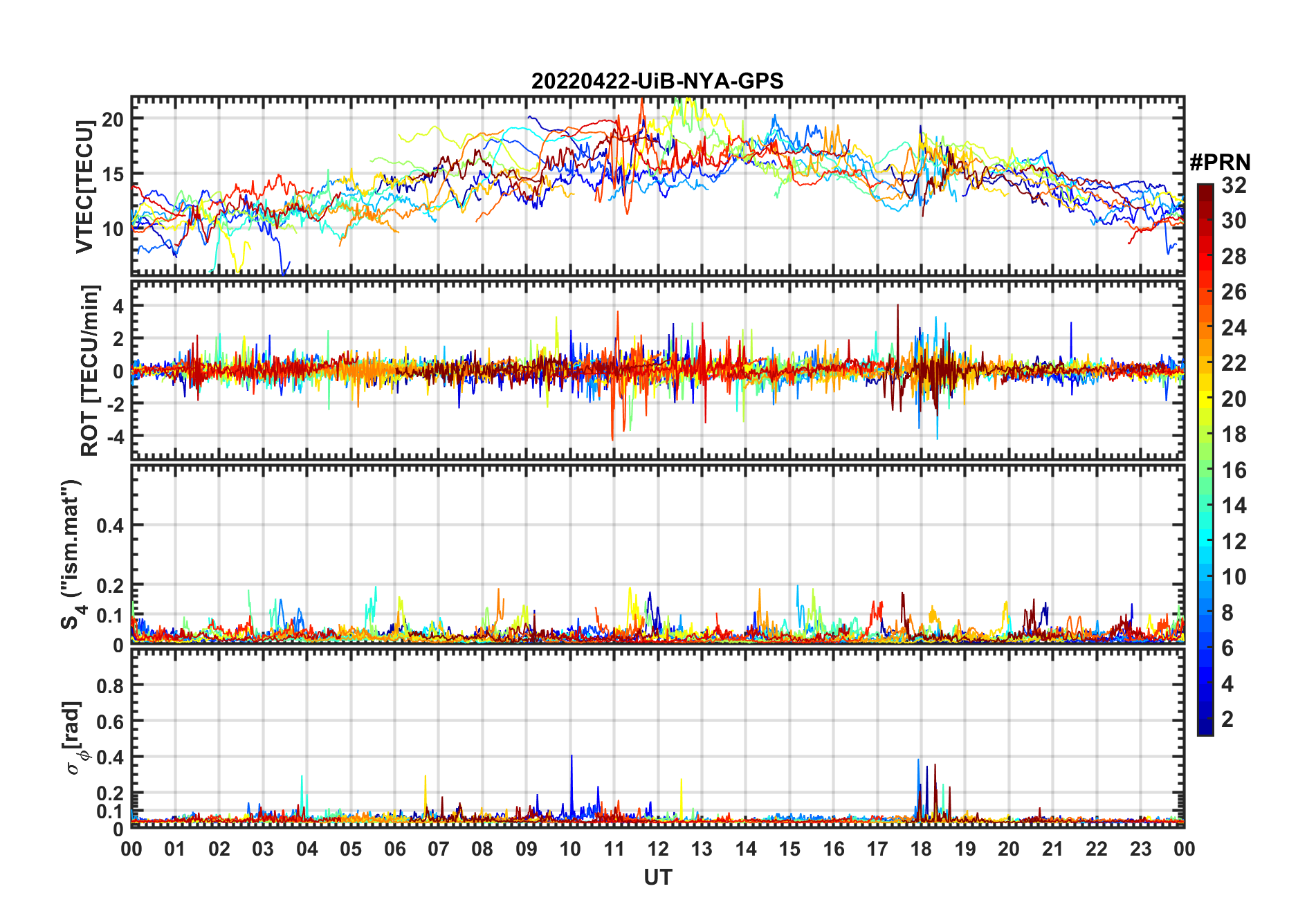This screenshot has width=1316, height=920.
Task: Click UT axis tick label 04
Action: coord(307,849)
